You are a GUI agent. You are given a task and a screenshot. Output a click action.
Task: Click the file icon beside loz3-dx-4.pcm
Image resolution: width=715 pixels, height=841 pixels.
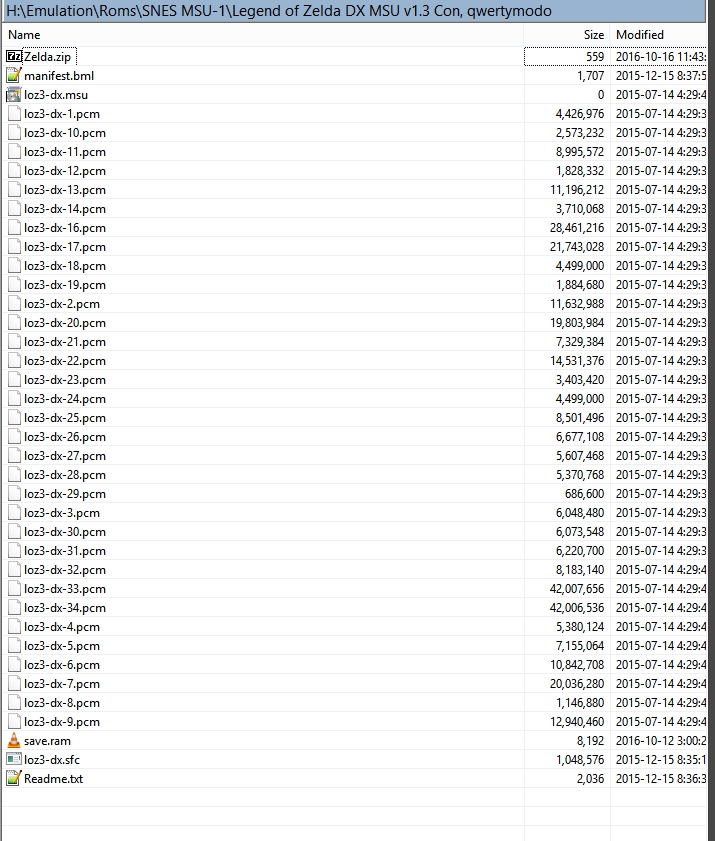(x=14, y=627)
